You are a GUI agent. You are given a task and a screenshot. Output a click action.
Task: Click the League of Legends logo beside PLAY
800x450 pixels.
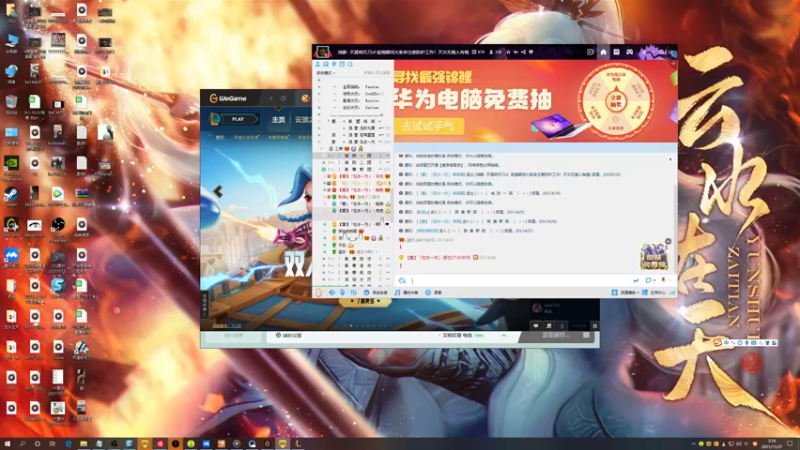pyautogui.click(x=215, y=119)
